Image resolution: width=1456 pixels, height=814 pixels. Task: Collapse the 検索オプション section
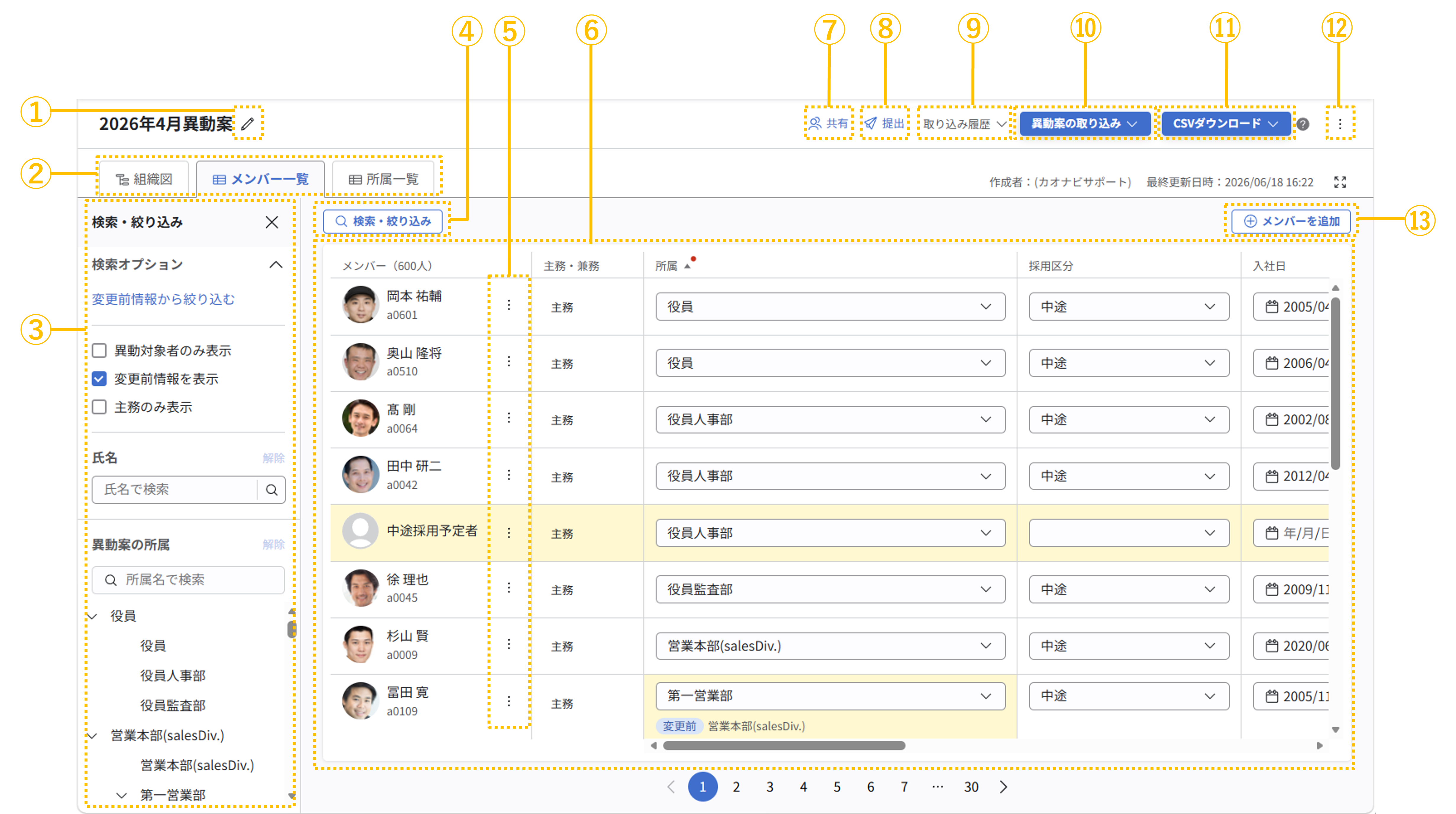point(276,264)
